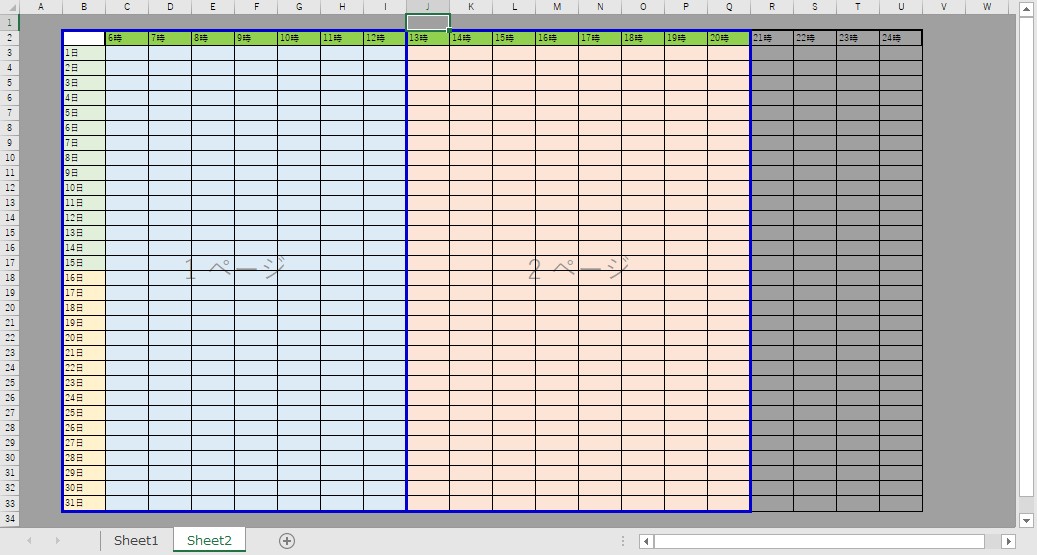
Task: Click vertical scrollbar up arrow
Action: [1026, 9]
